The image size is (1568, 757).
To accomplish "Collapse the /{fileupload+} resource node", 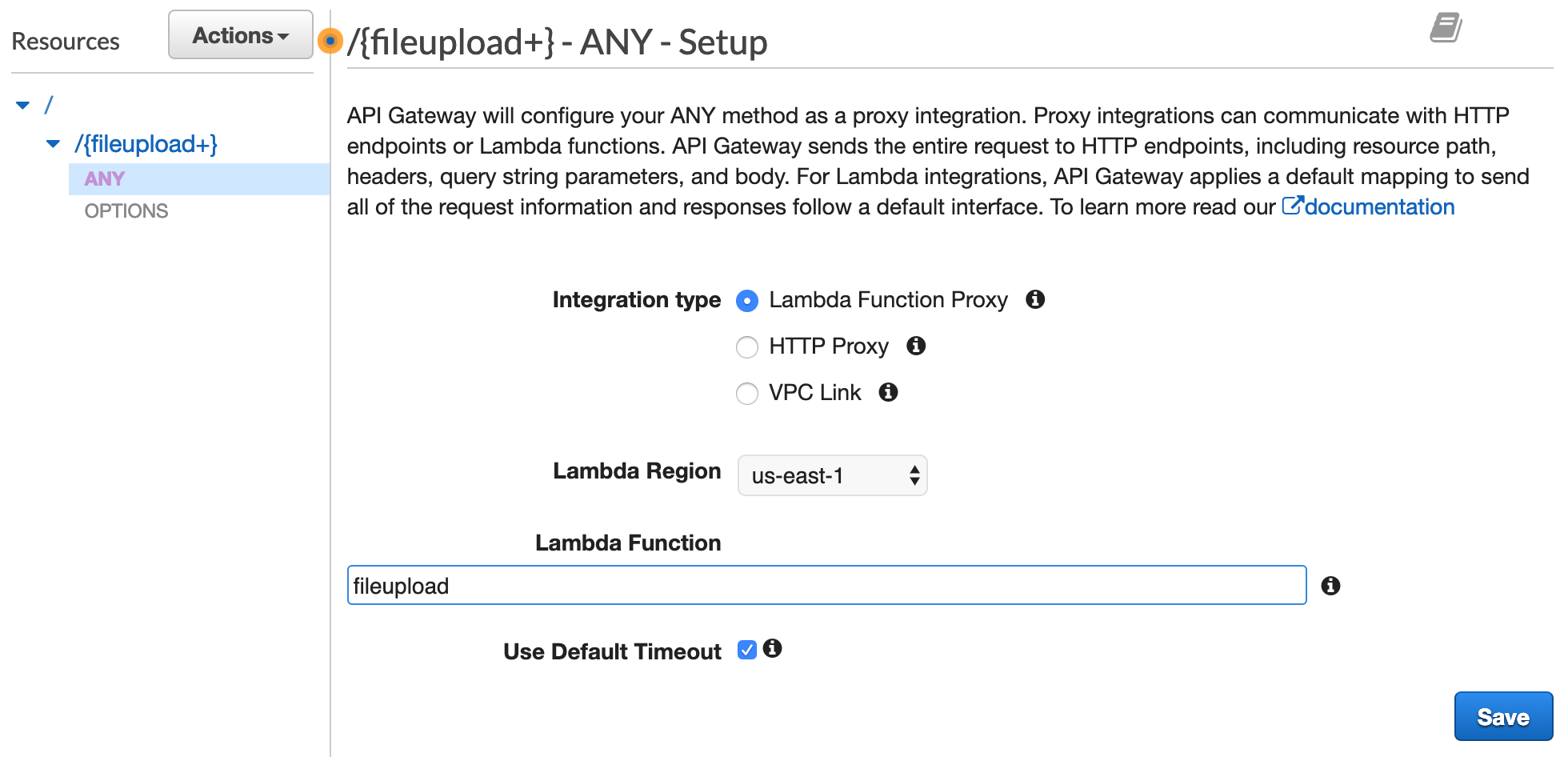I will (54, 144).
